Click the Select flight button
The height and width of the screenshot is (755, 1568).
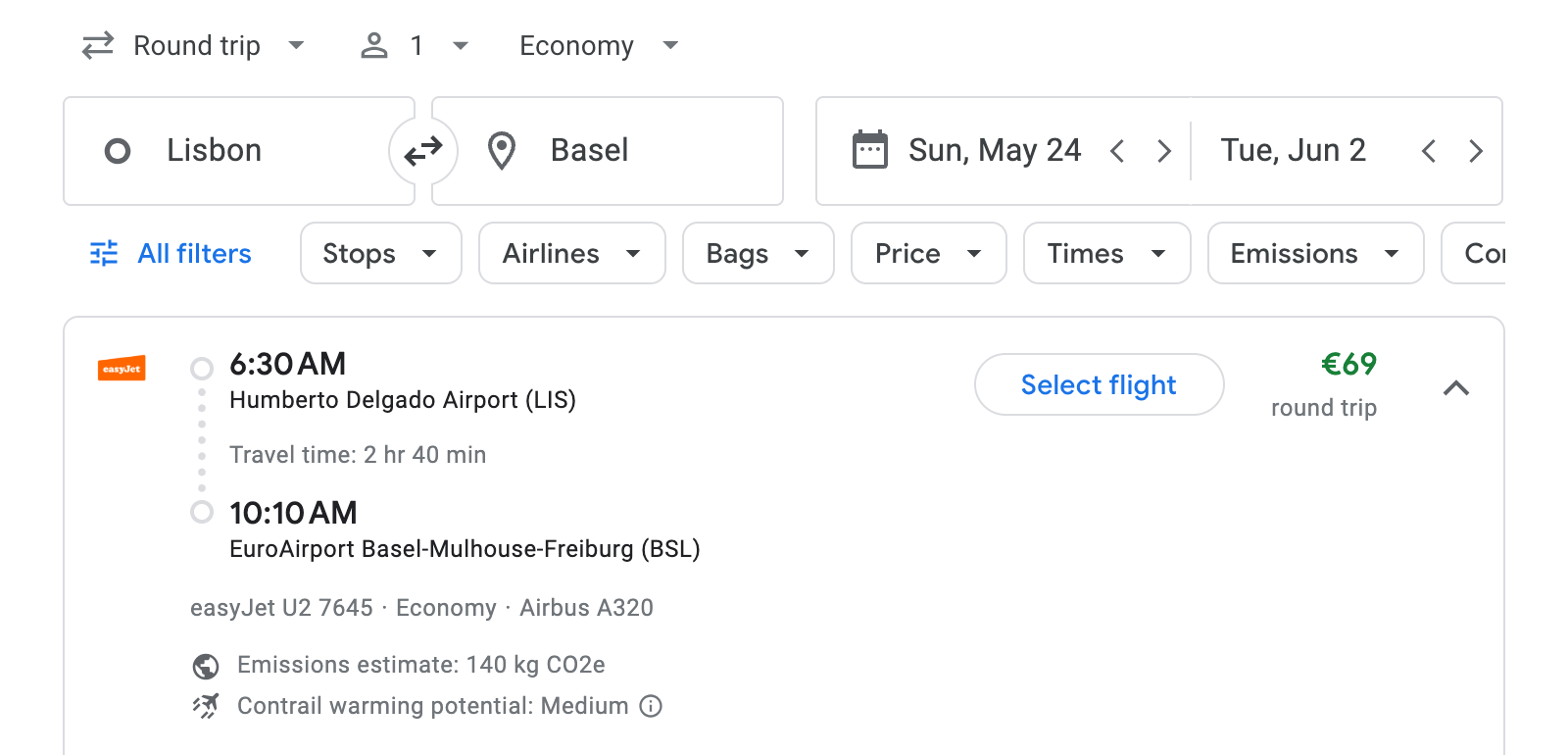click(1099, 384)
